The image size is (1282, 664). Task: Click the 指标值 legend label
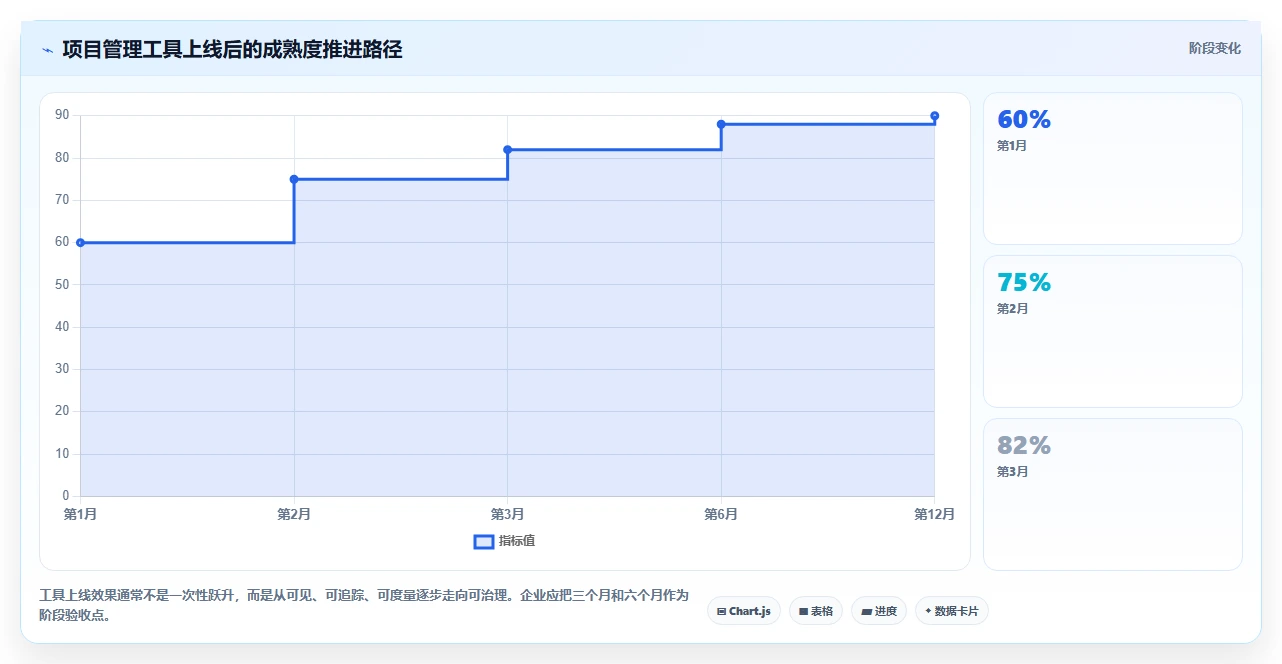pyautogui.click(x=517, y=541)
